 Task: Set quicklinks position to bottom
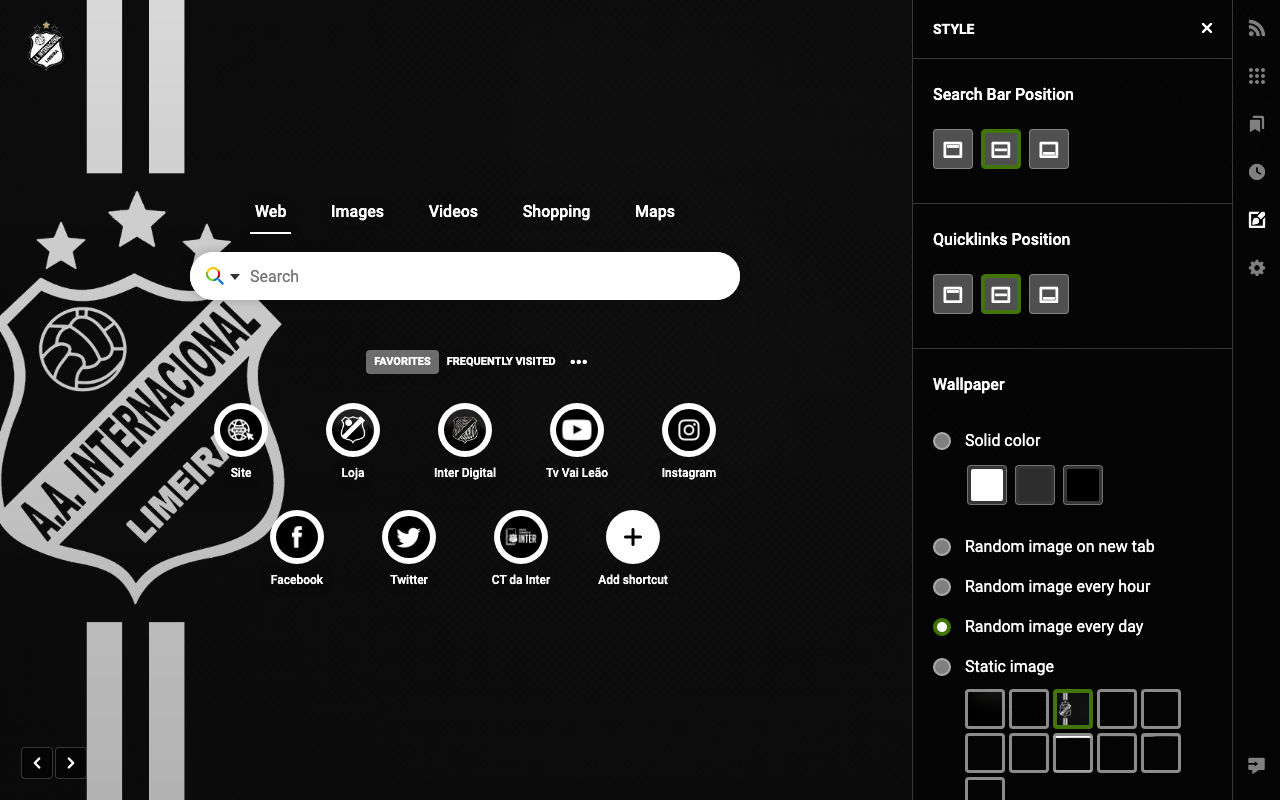click(x=1049, y=295)
